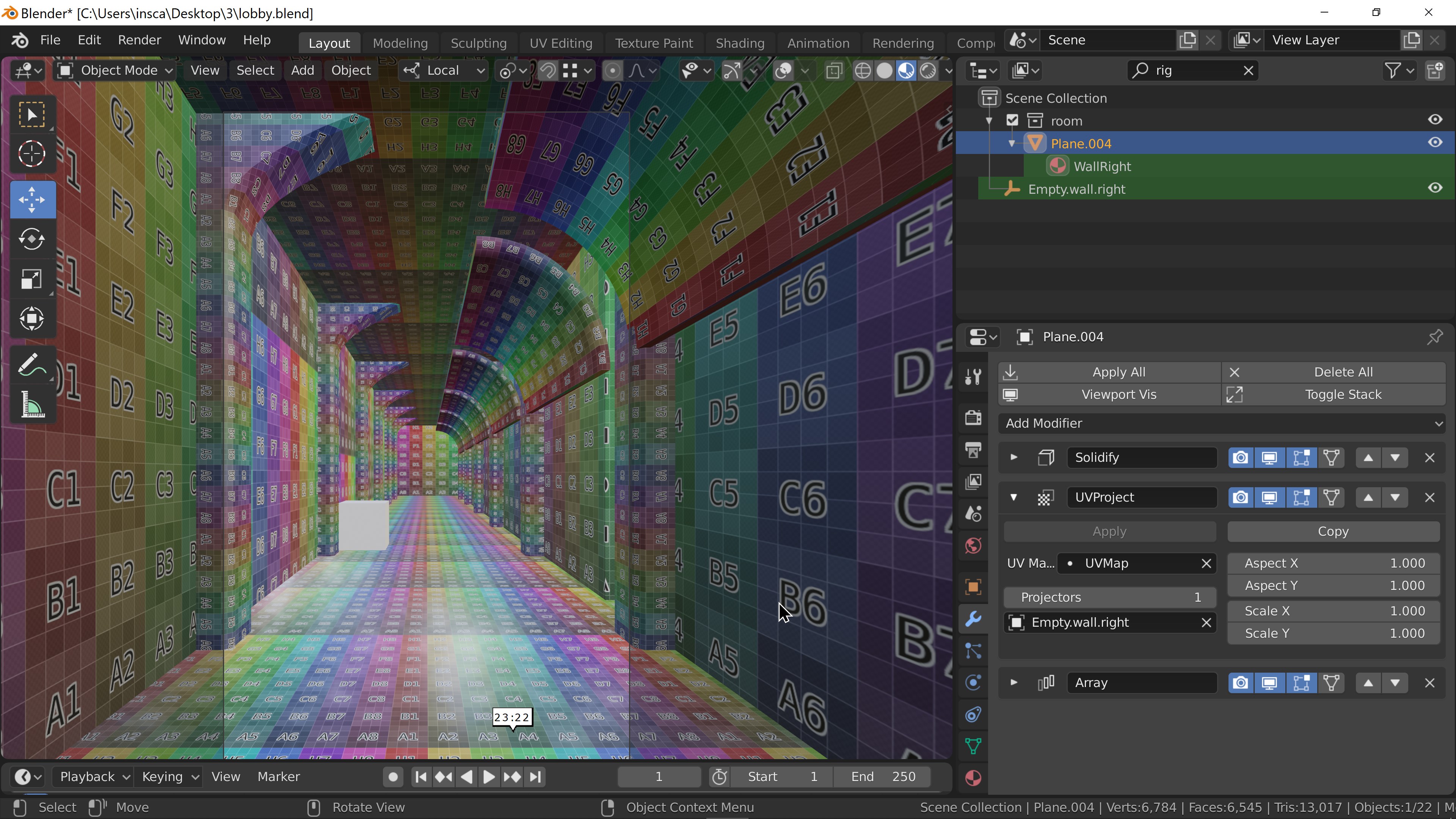
Task: Switch to the UV Editing tab
Action: click(560, 43)
